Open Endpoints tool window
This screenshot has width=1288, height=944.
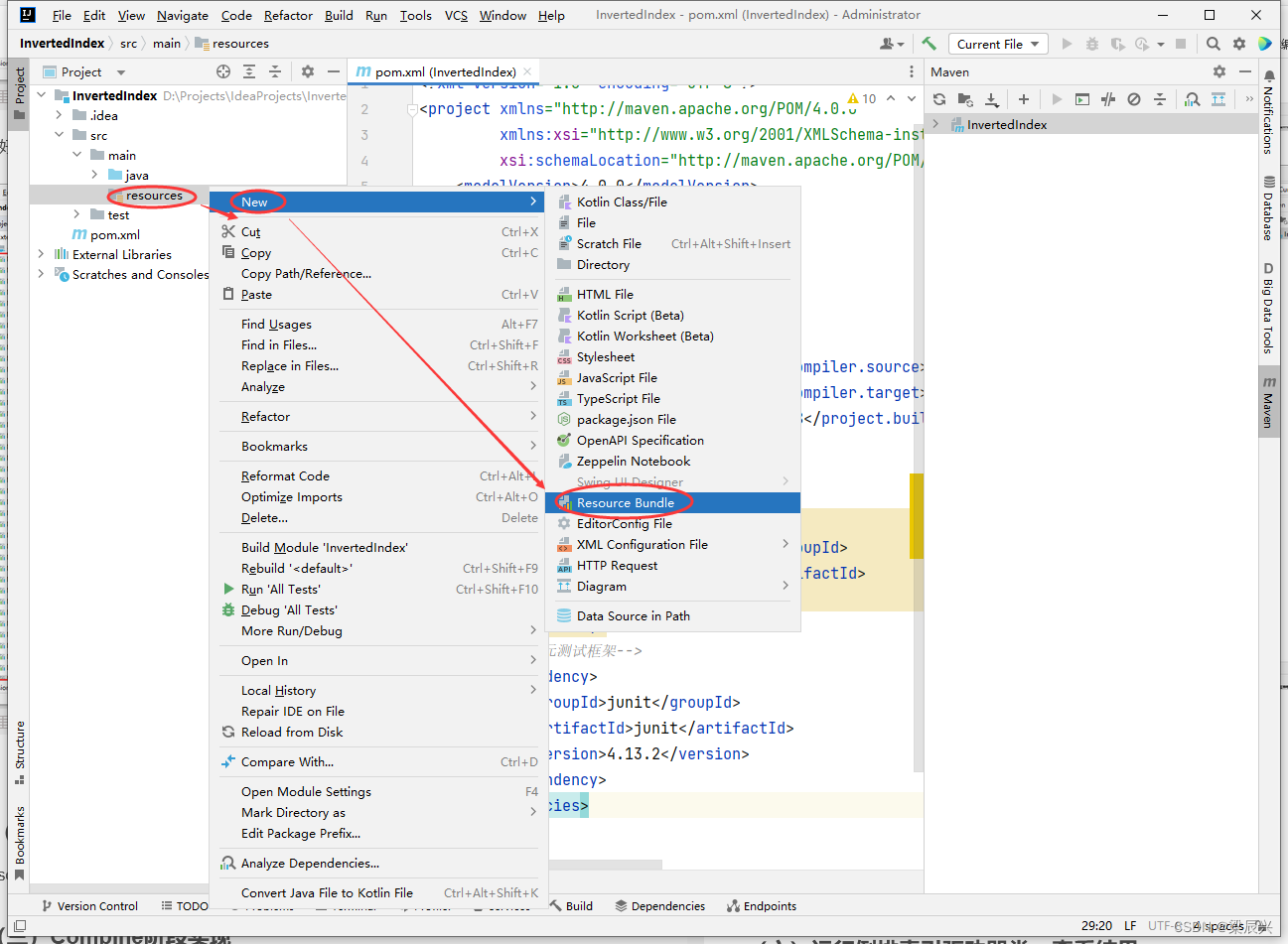[x=762, y=905]
